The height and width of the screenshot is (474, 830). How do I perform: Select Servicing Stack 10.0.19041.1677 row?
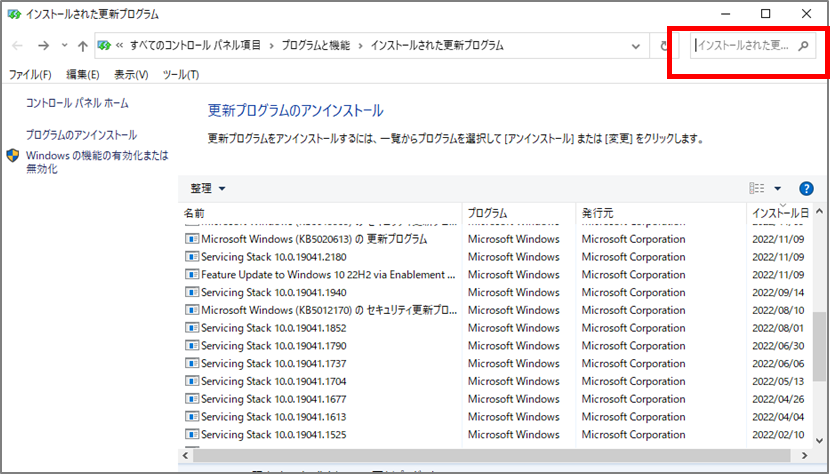[494, 399]
